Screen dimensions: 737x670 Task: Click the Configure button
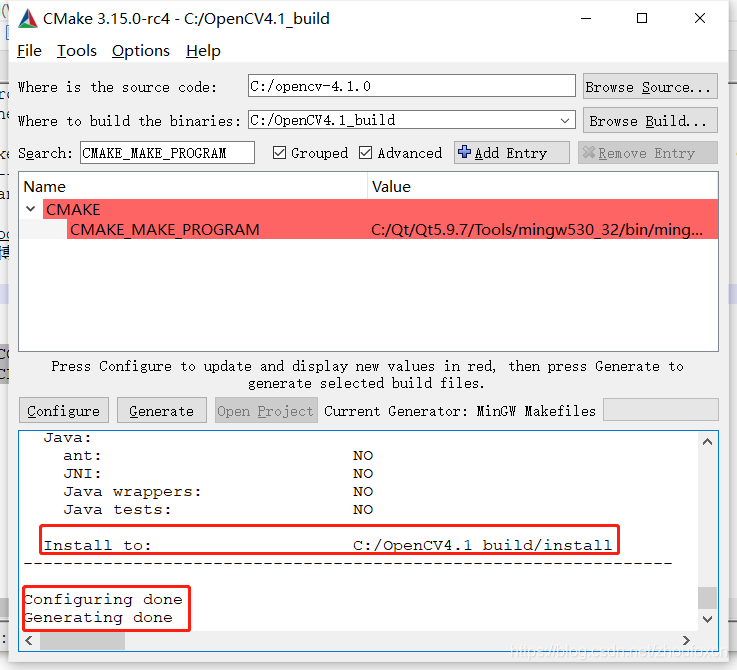(x=63, y=410)
